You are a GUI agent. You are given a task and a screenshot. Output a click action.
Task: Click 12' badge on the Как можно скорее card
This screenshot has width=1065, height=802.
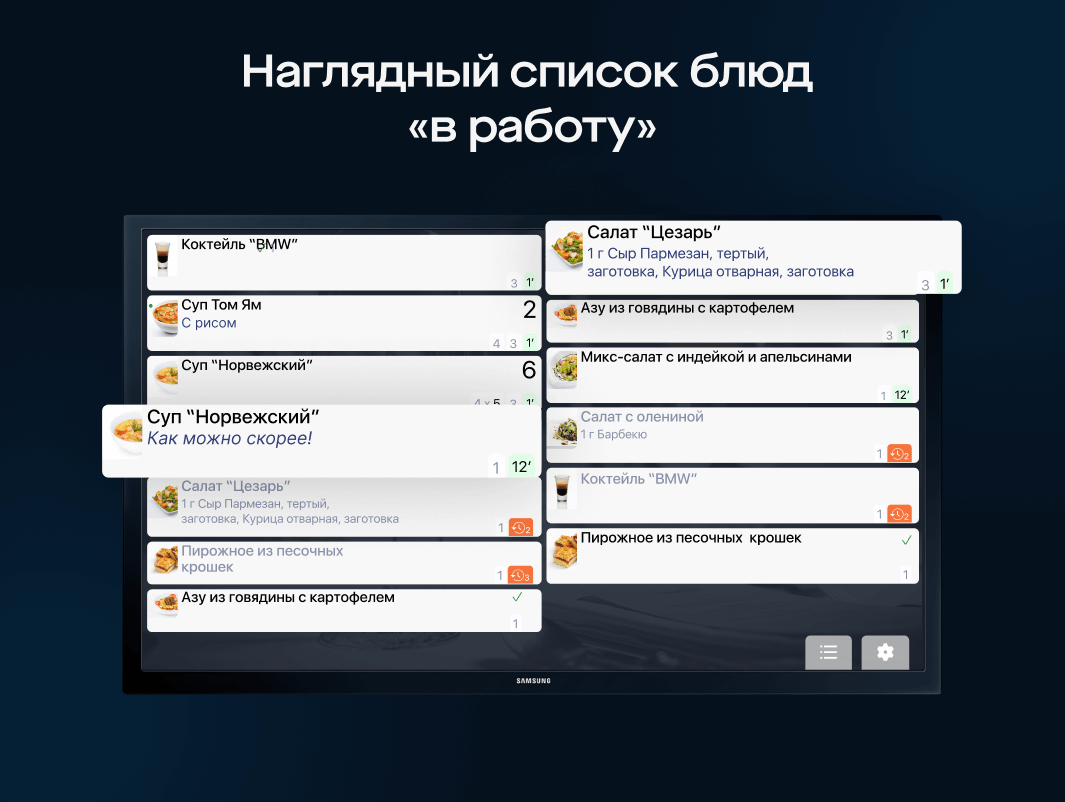pyautogui.click(x=521, y=466)
